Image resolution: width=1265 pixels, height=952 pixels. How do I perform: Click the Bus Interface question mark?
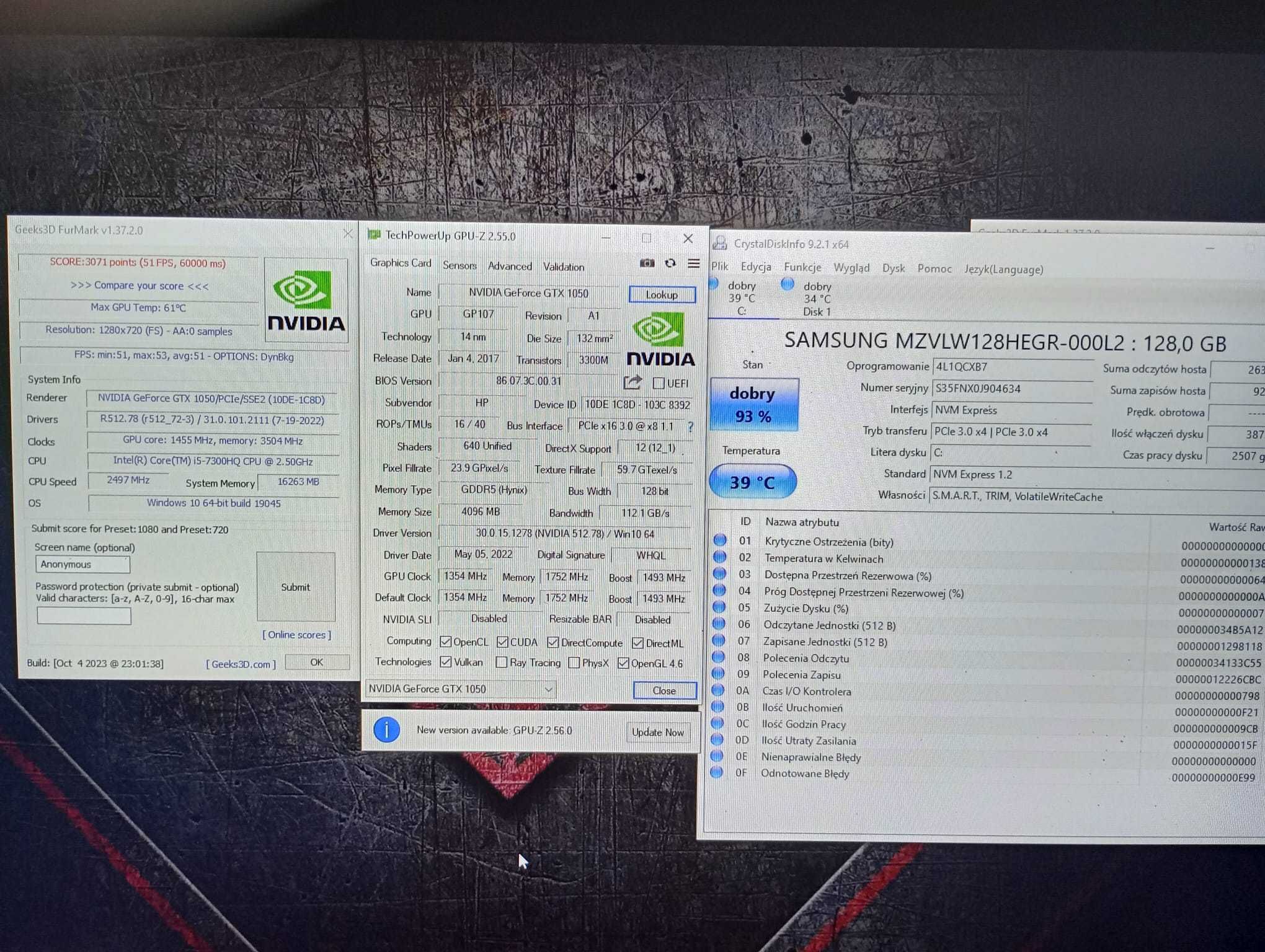(x=690, y=426)
